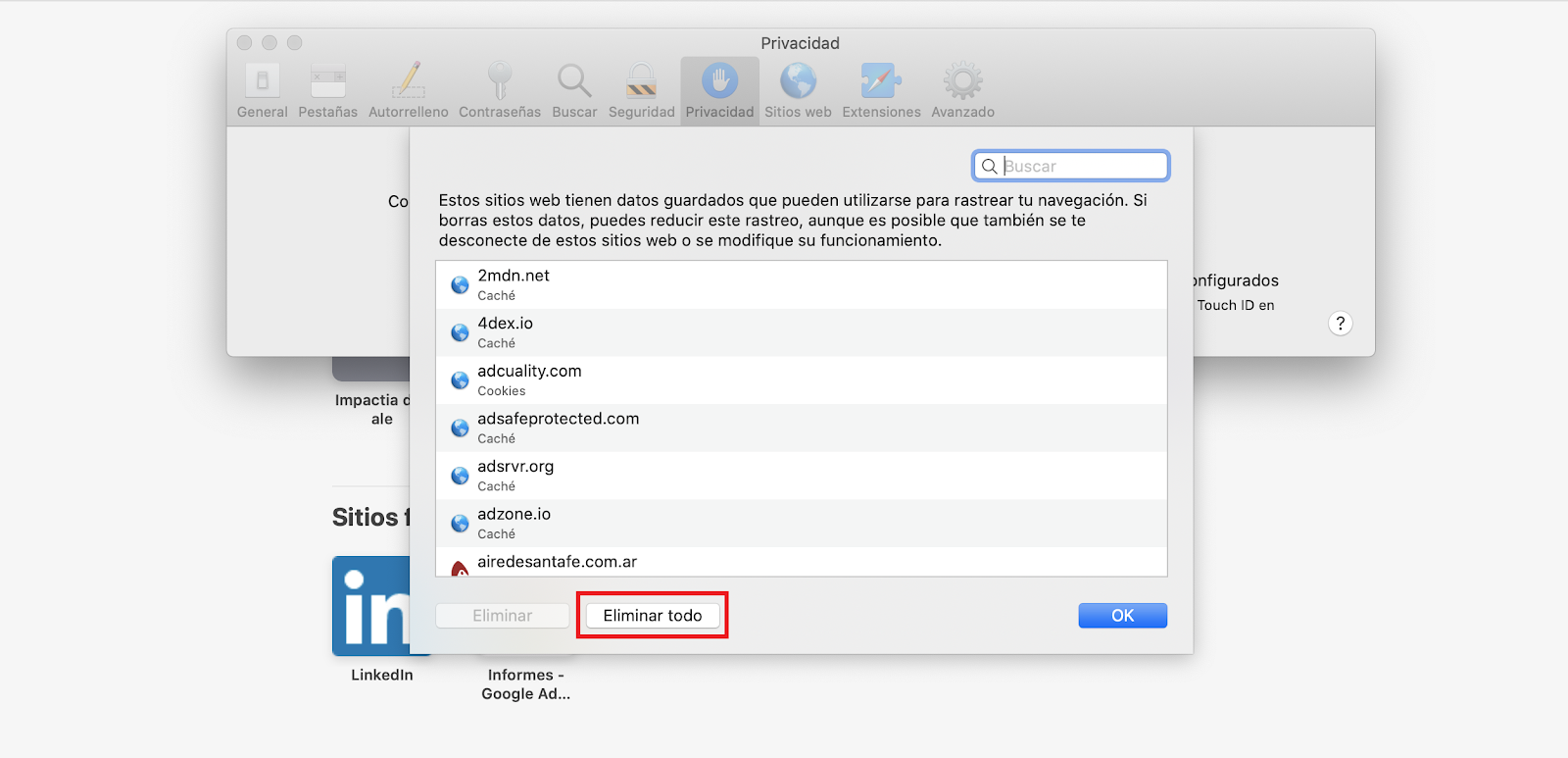Select the Contraseñas key icon

500,90
